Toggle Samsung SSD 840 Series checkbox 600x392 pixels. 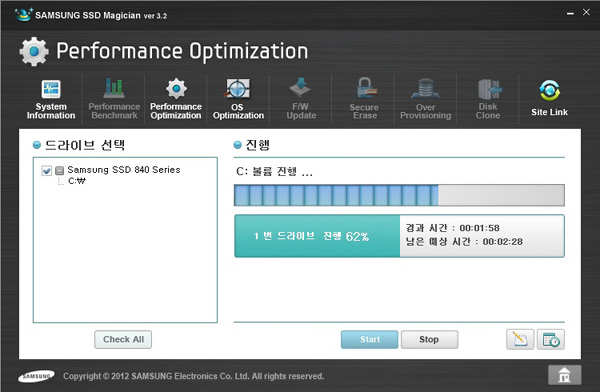point(46,170)
